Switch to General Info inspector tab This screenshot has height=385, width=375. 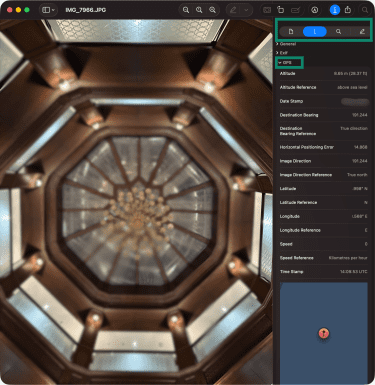tap(291, 32)
